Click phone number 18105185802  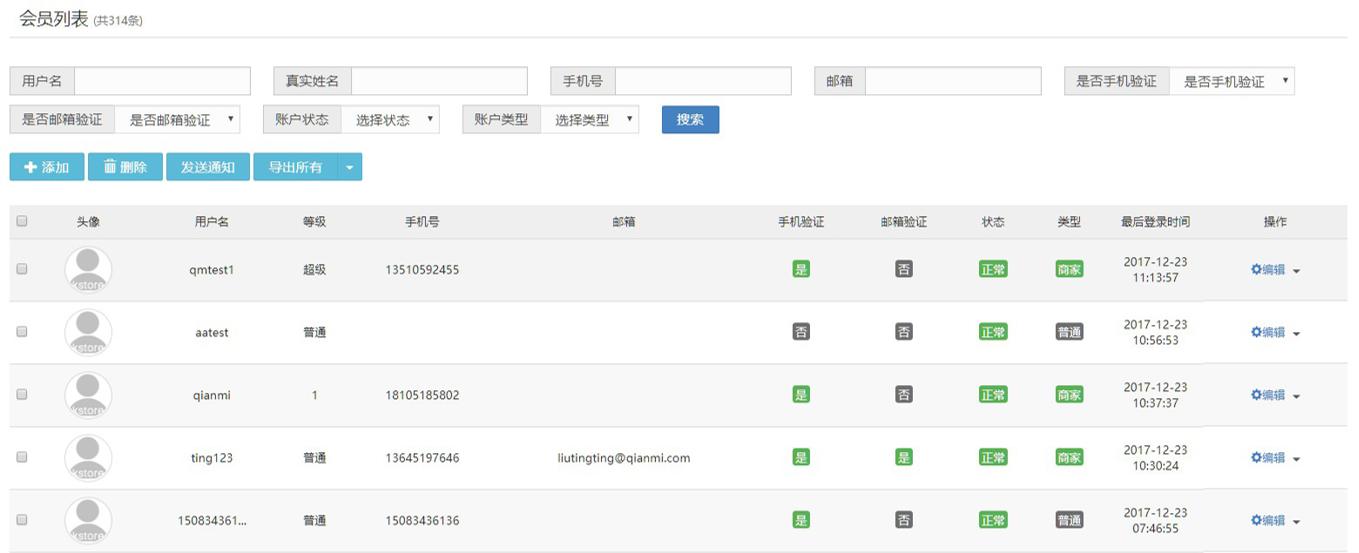click(x=422, y=395)
